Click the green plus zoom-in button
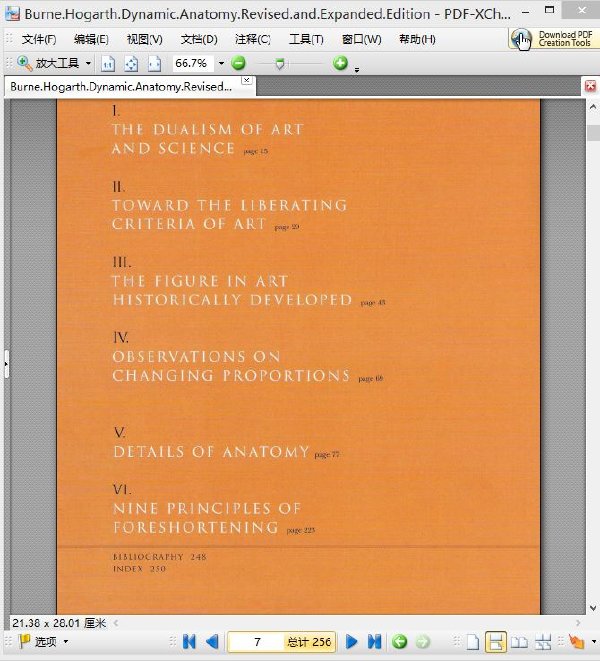This screenshot has height=661, width=600. [340, 63]
